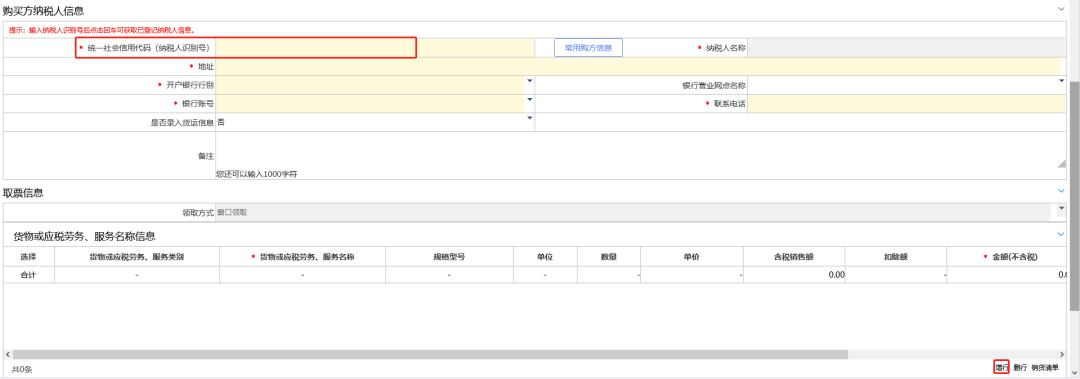This screenshot has width=1080, height=379.
Task: Open the 是否录入货运信息 dropdown
Action: pyautogui.click(x=375, y=122)
